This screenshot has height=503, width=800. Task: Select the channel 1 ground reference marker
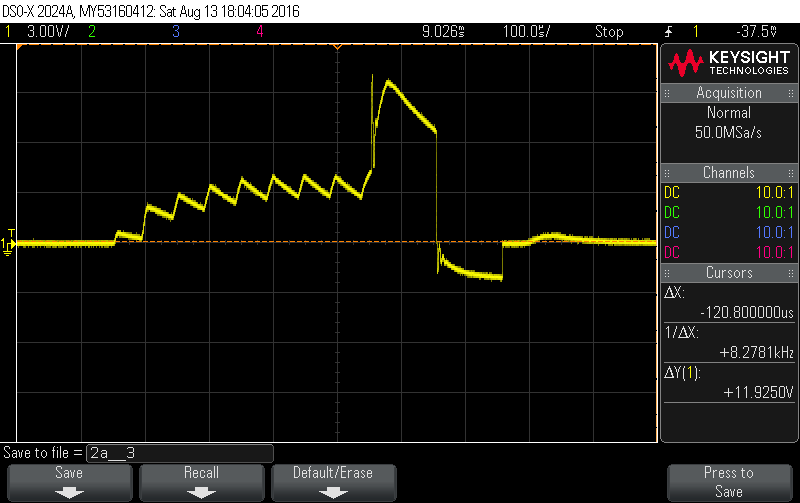(x=9, y=244)
